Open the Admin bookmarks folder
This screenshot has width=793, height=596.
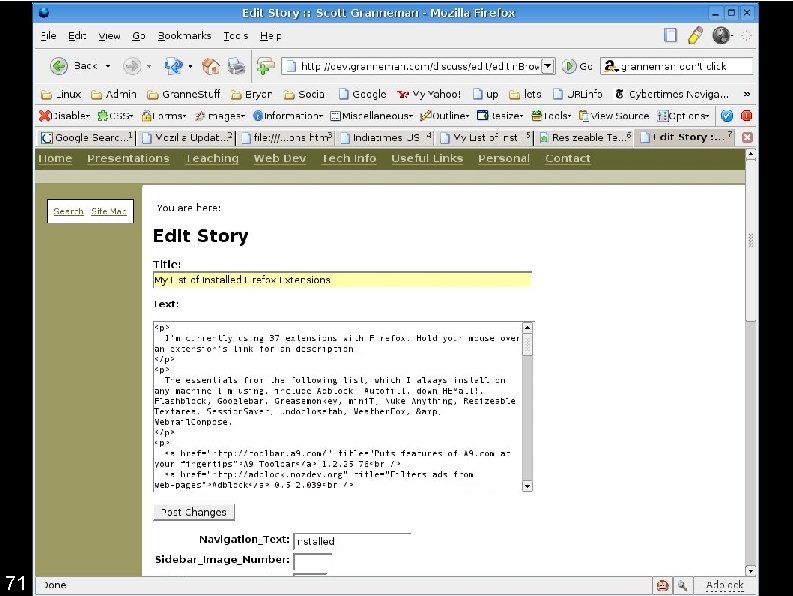click(113, 94)
